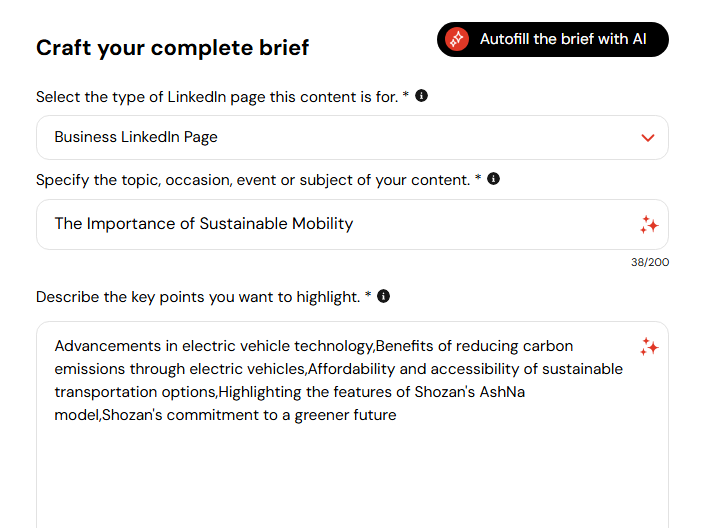Click the red sparkle icon in Autofill button

click(x=457, y=39)
